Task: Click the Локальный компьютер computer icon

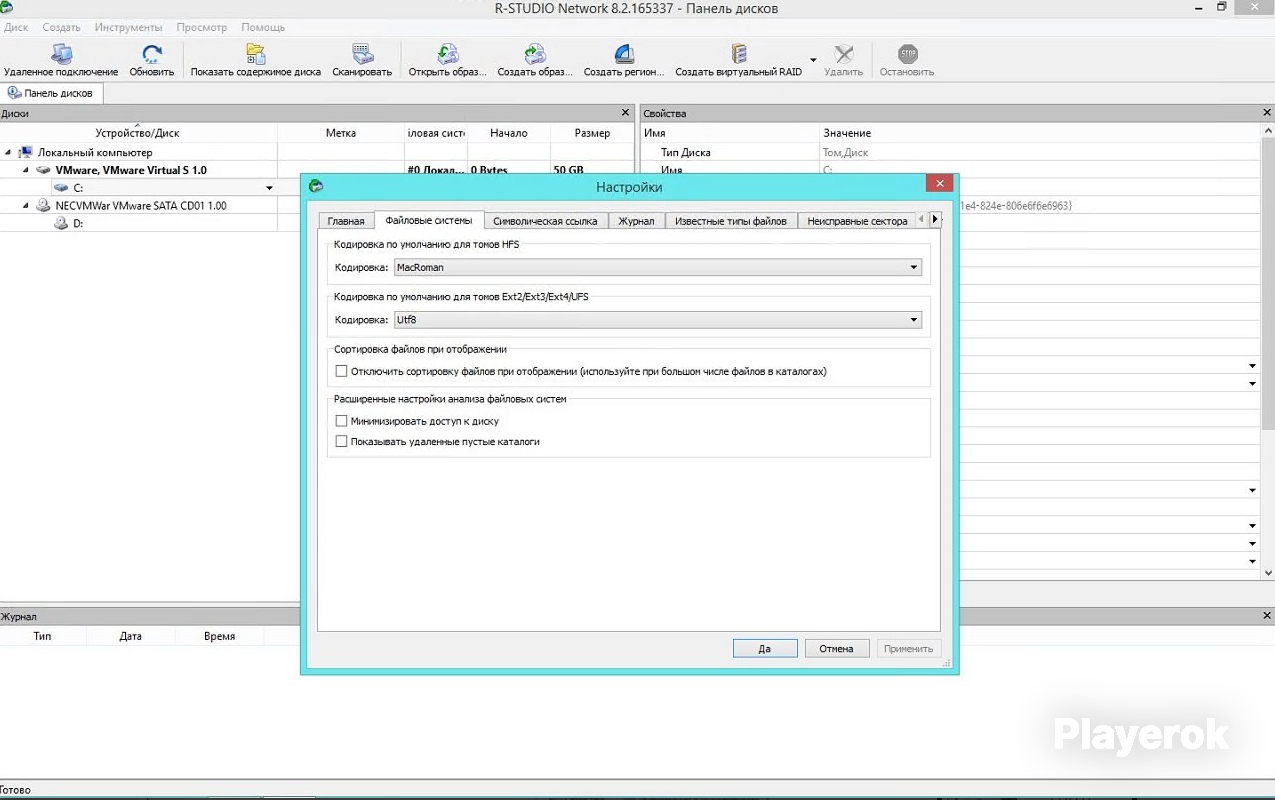Action: 26,152
